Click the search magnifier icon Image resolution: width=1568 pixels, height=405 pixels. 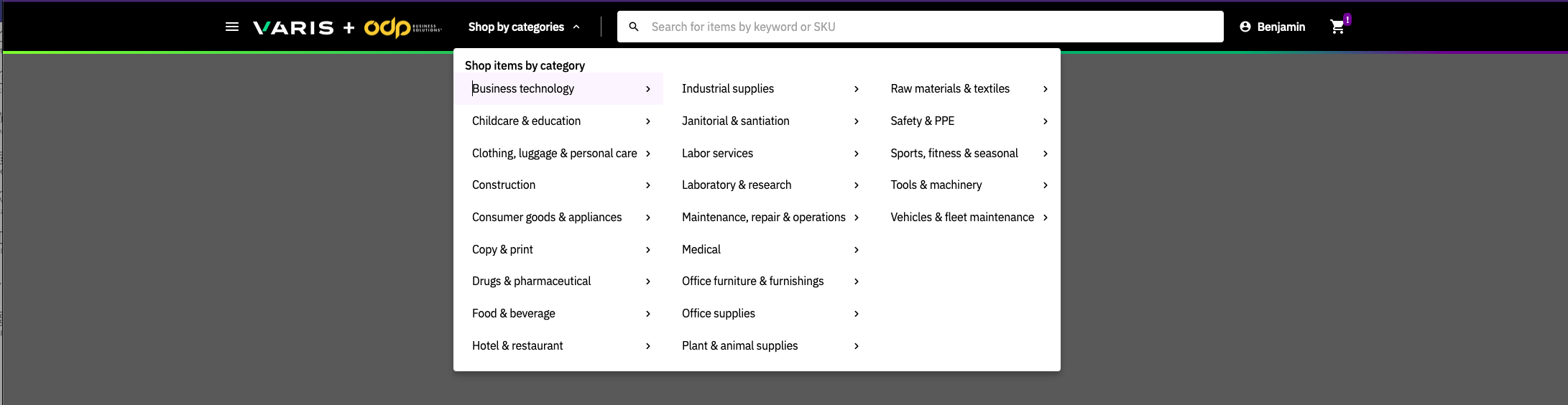(x=634, y=27)
